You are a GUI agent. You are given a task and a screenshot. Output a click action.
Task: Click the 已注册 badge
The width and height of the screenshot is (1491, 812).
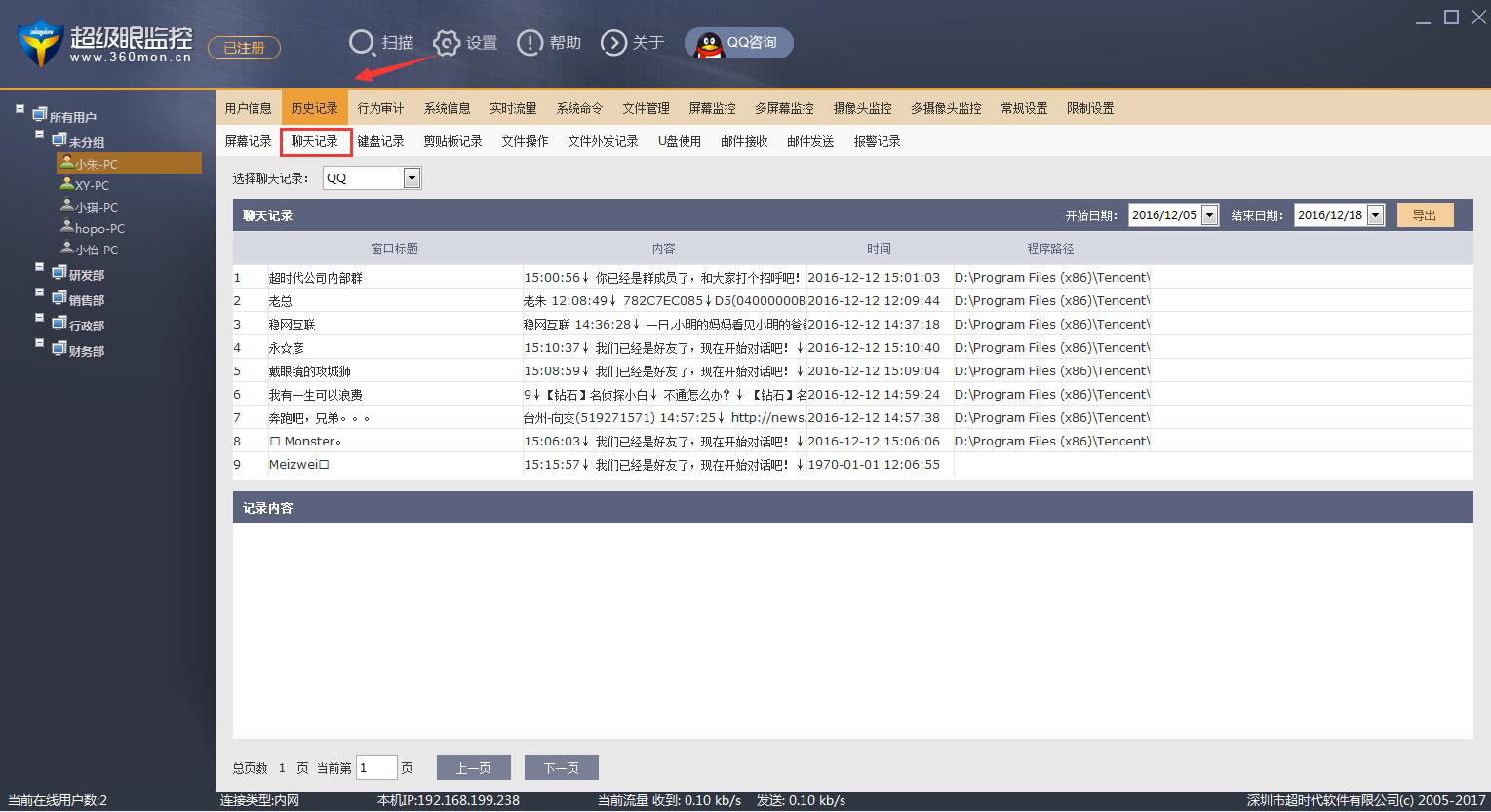(x=244, y=47)
